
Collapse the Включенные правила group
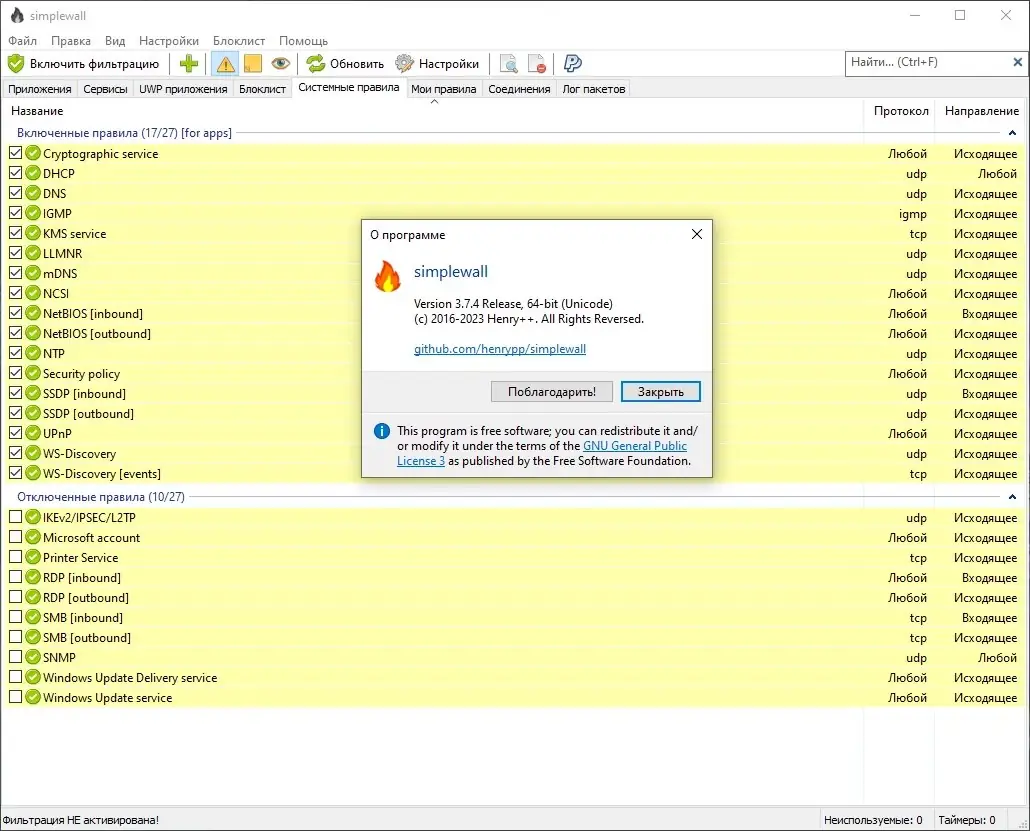(1012, 133)
